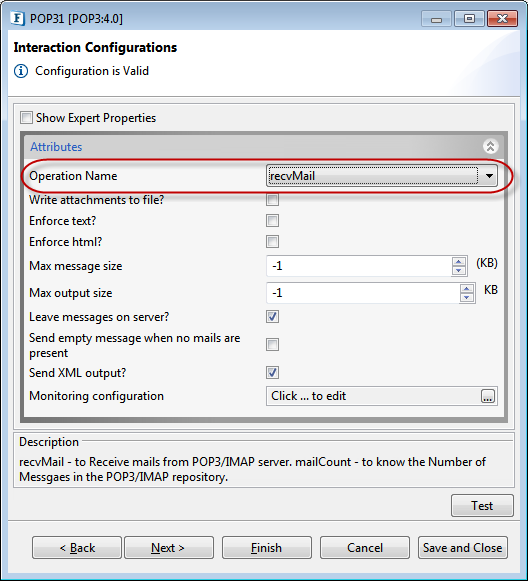Check Write attachments to file option
528x581 pixels.
click(x=272, y=200)
